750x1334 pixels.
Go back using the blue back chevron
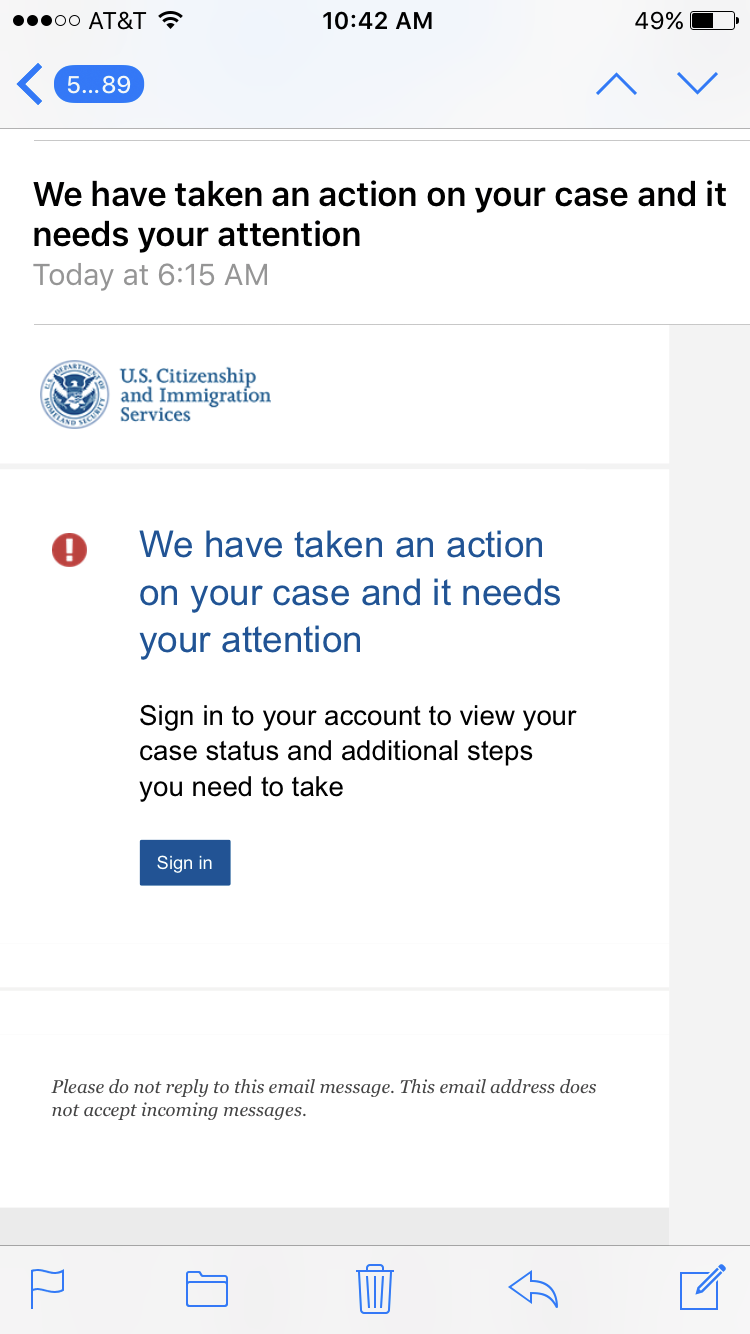point(30,84)
